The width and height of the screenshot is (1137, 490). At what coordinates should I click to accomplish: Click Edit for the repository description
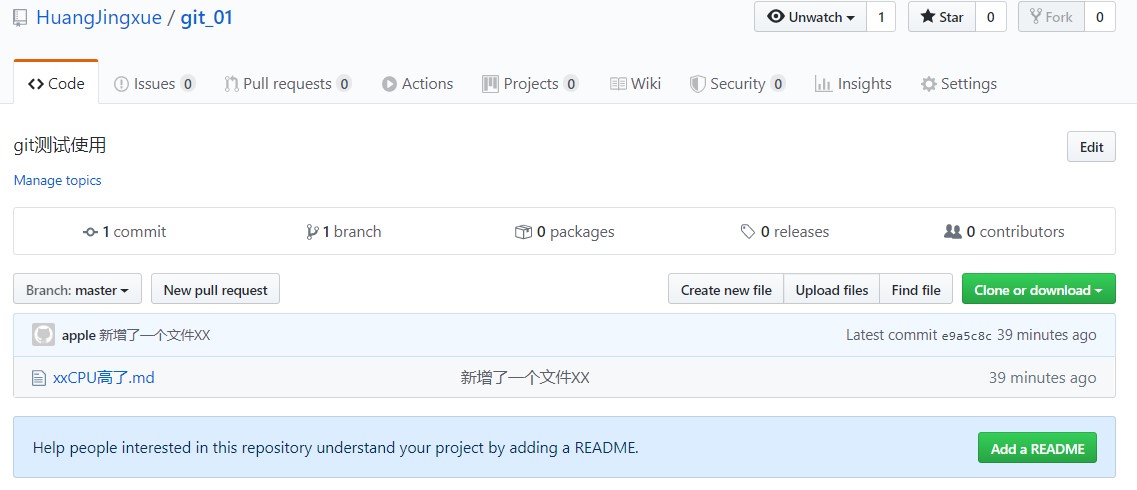pyautogui.click(x=1091, y=147)
